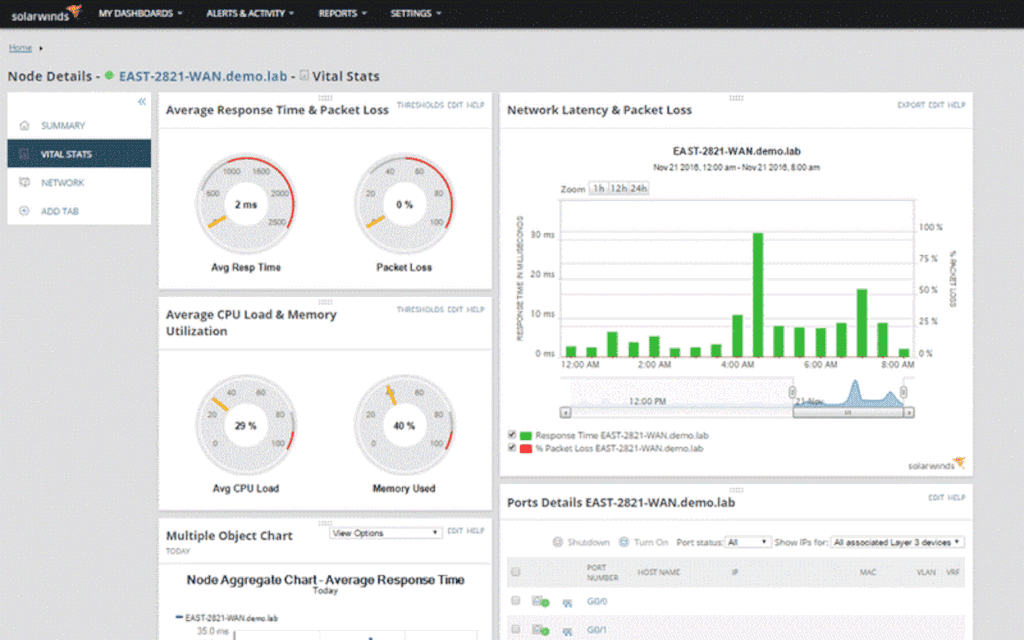Click the Vital Stats tab icon

[x=25, y=154]
